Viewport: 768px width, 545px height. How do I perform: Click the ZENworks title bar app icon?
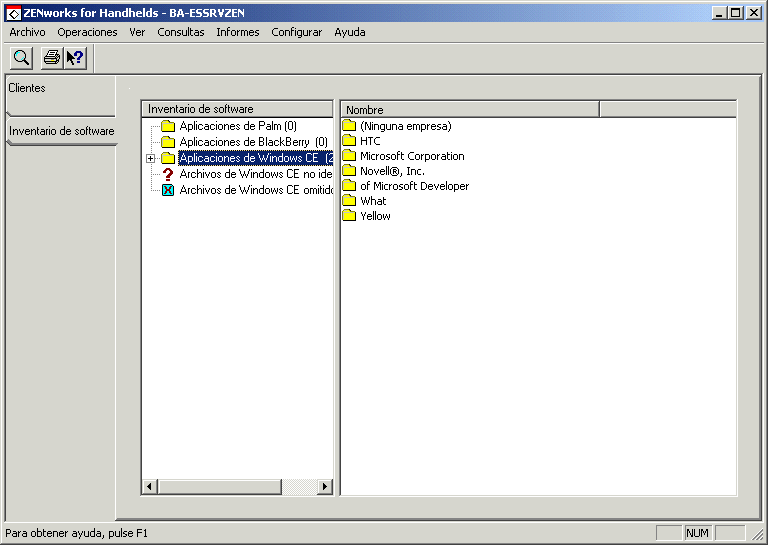pyautogui.click(x=13, y=13)
